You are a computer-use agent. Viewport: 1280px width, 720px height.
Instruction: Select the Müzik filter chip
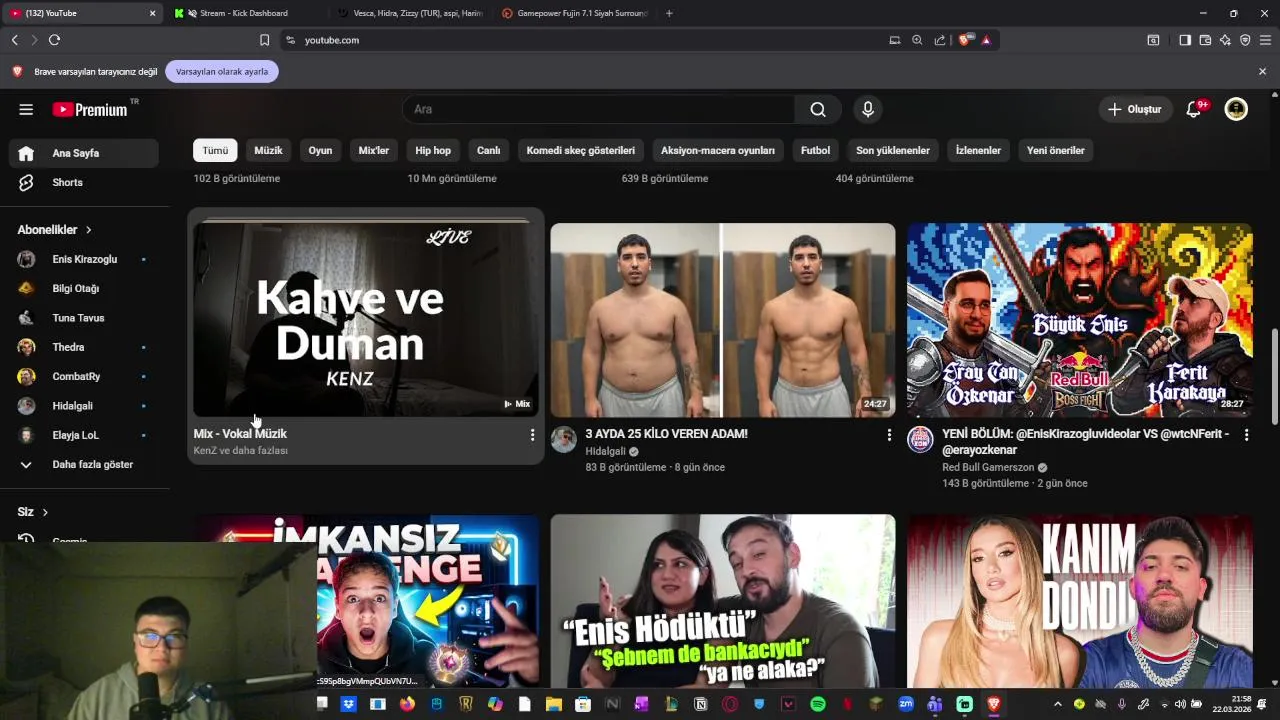(x=268, y=150)
